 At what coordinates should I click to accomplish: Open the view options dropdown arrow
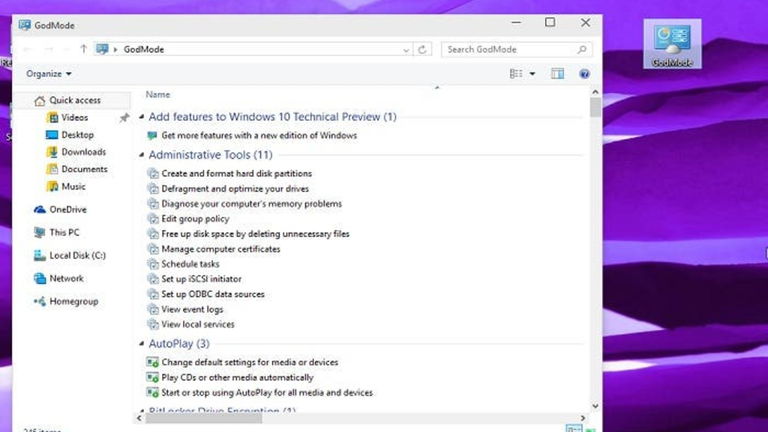[532, 74]
